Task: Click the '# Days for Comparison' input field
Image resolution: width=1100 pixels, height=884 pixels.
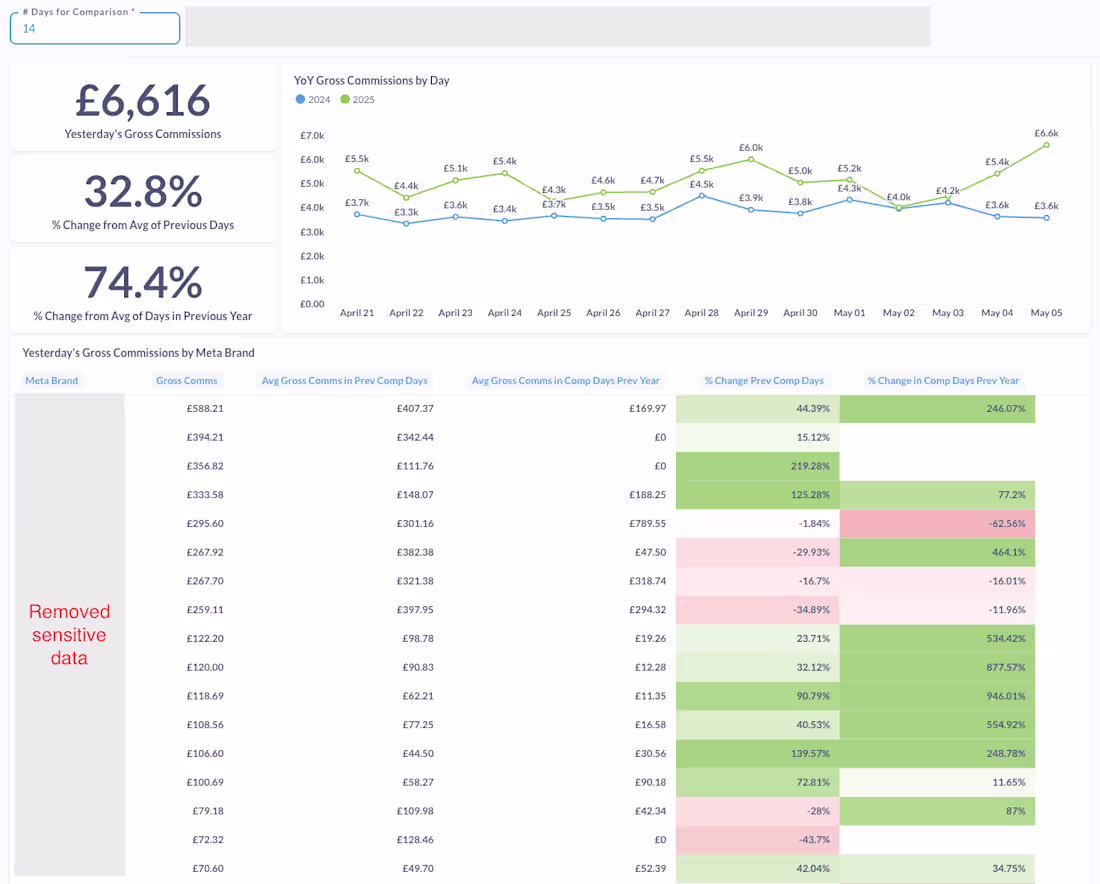Action: pyautogui.click(x=94, y=29)
